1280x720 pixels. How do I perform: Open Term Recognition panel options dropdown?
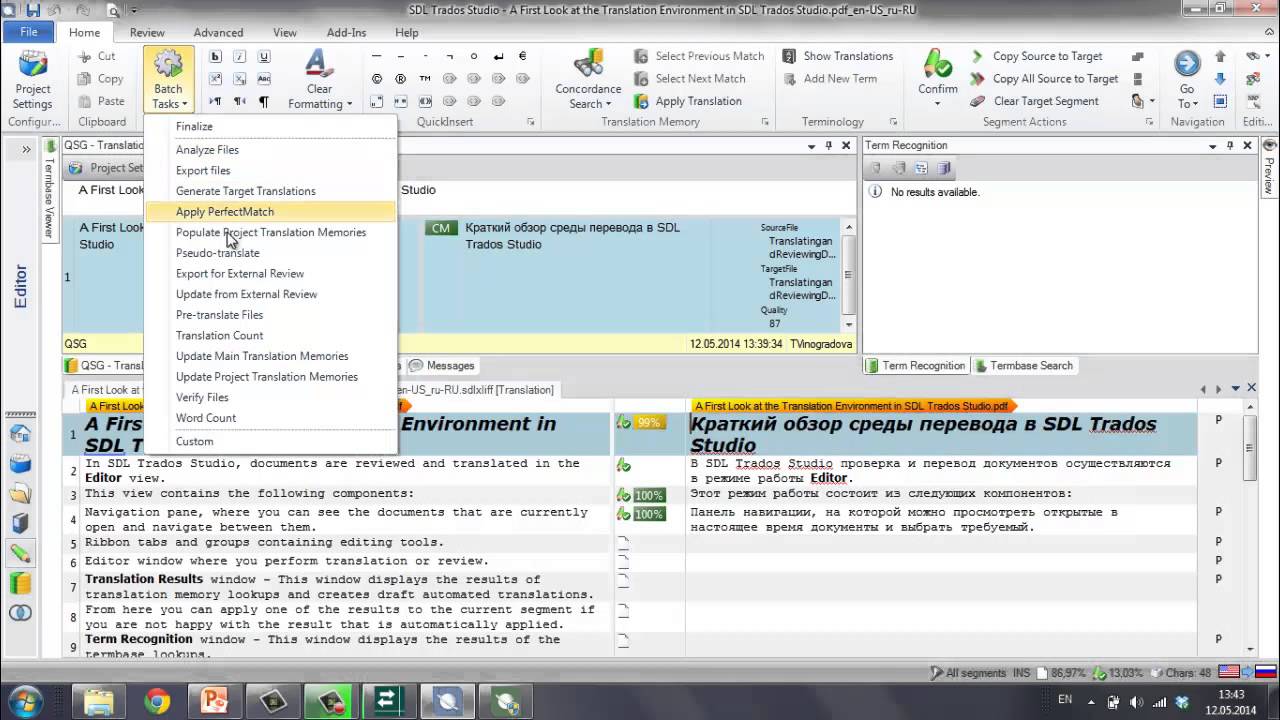click(1213, 146)
